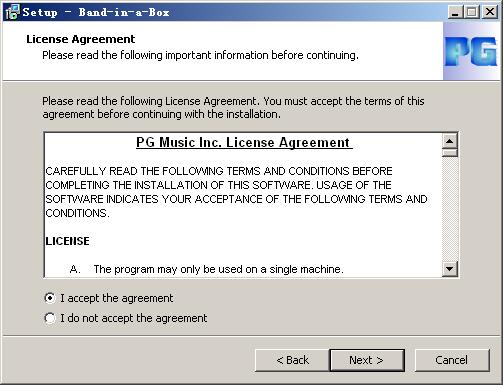The width and height of the screenshot is (503, 385).
Task: Return with the < Back button
Action: pos(292,360)
